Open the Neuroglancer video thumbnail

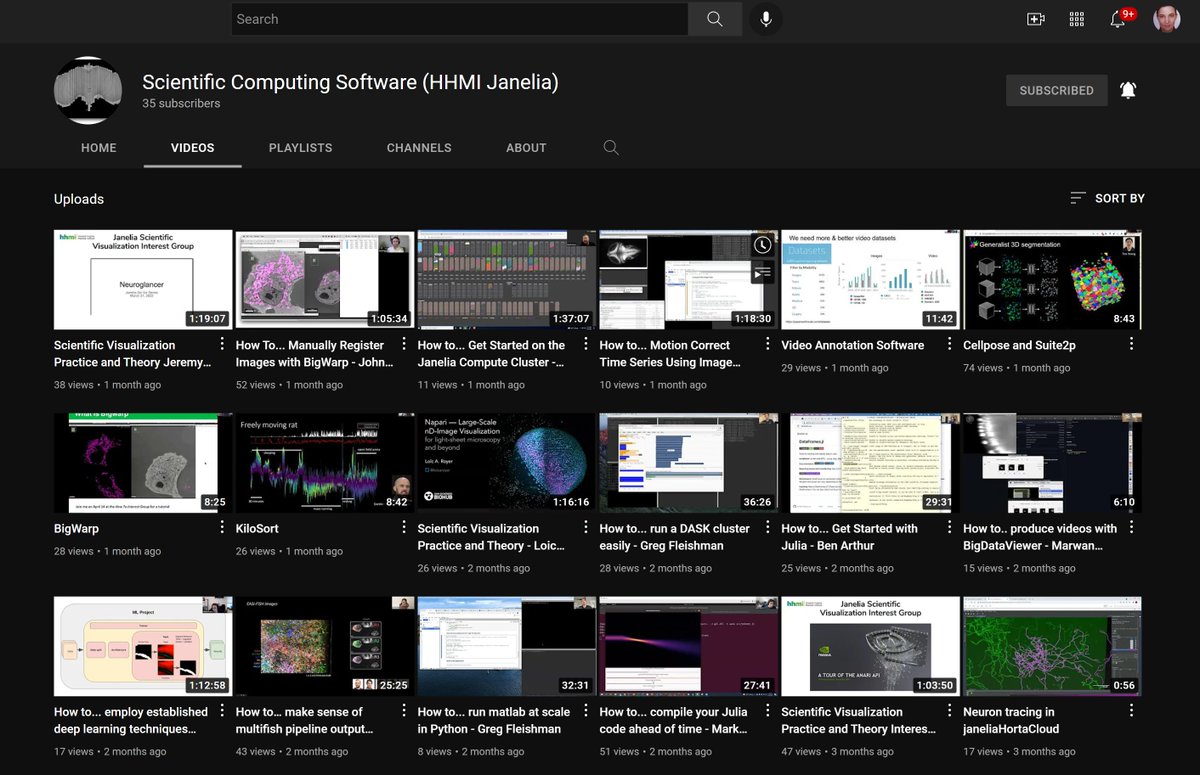tap(143, 280)
